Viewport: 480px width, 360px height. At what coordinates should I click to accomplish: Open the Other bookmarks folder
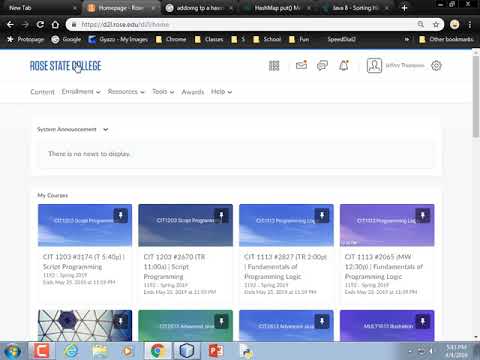point(446,39)
